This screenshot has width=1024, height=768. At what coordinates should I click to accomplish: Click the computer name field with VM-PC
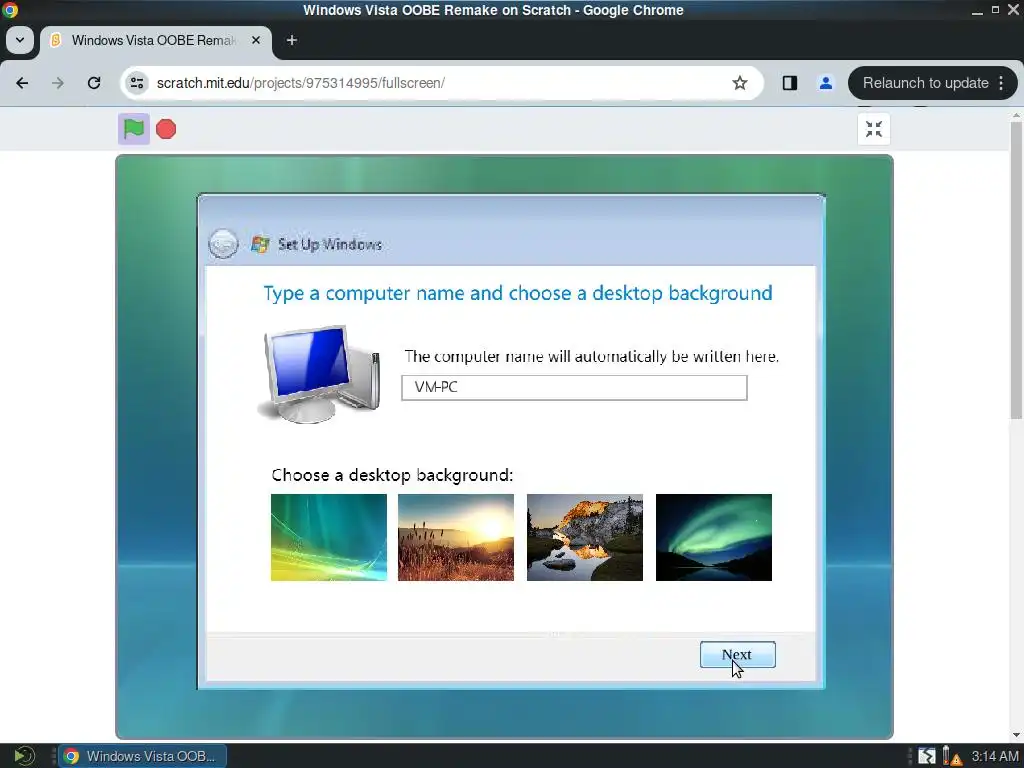[x=574, y=387]
